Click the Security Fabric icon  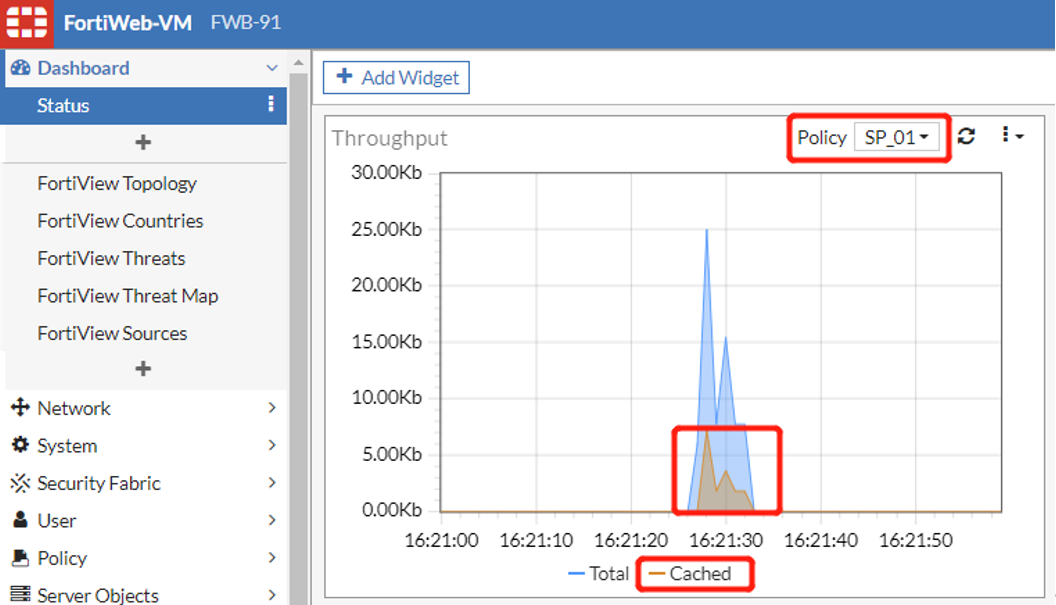point(21,483)
